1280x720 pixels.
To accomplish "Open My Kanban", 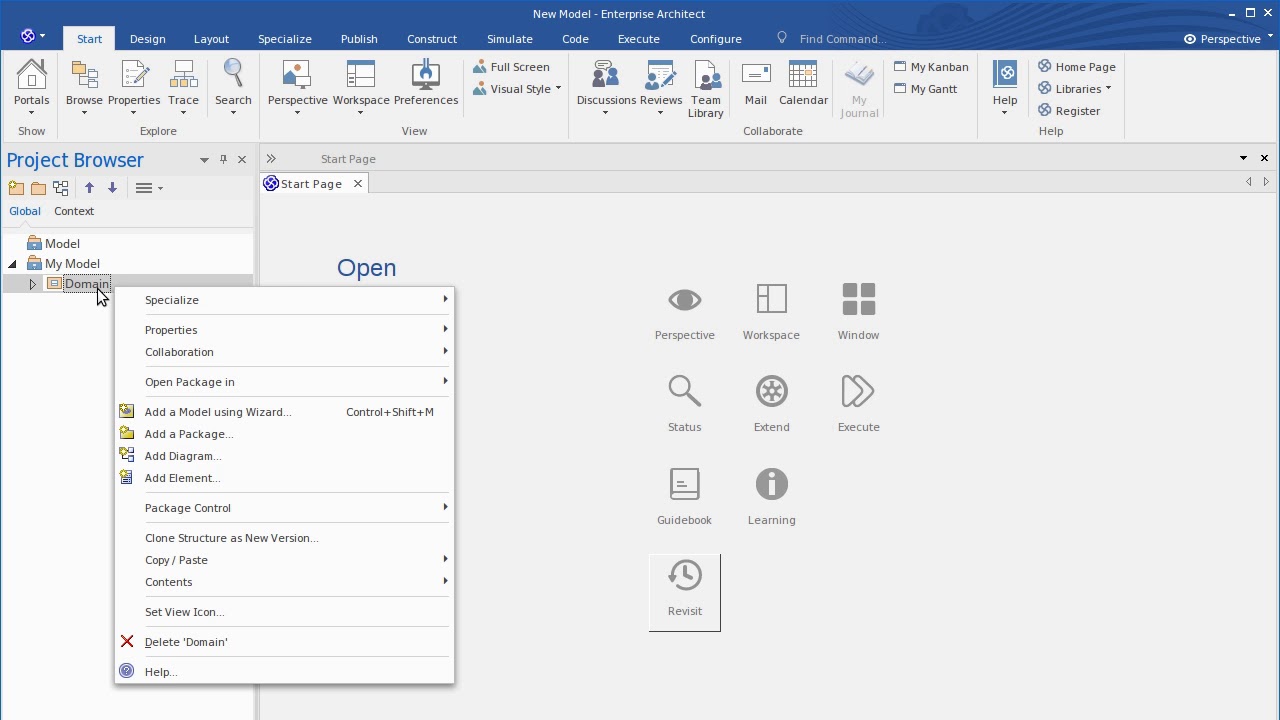I will pyautogui.click(x=931, y=67).
